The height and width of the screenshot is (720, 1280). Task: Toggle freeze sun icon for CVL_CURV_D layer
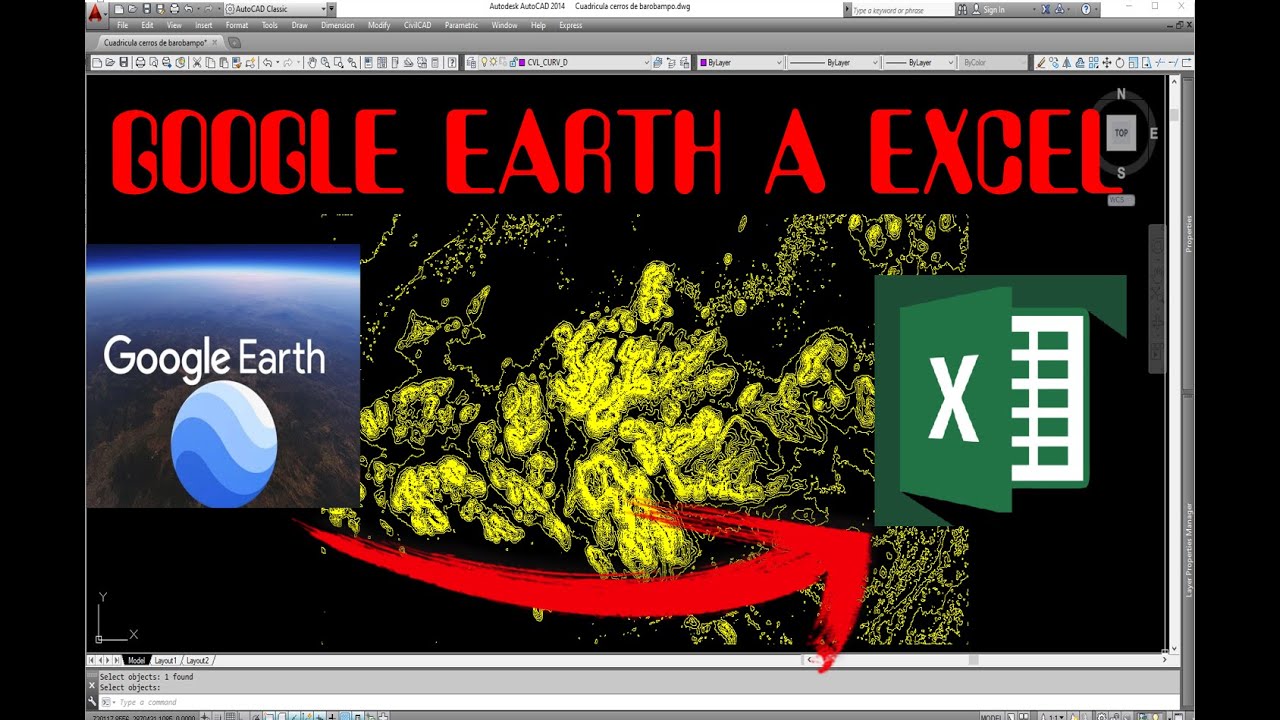(x=493, y=62)
